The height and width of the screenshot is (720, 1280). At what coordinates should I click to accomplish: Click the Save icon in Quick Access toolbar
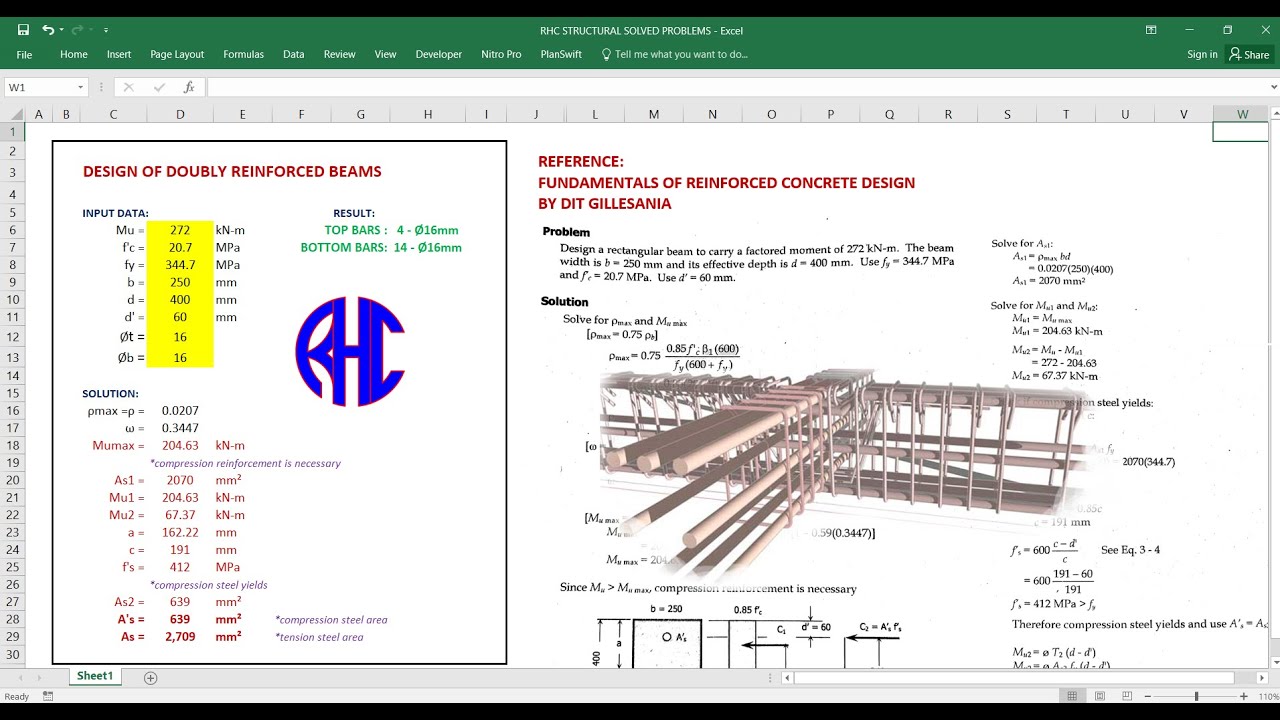click(x=23, y=30)
